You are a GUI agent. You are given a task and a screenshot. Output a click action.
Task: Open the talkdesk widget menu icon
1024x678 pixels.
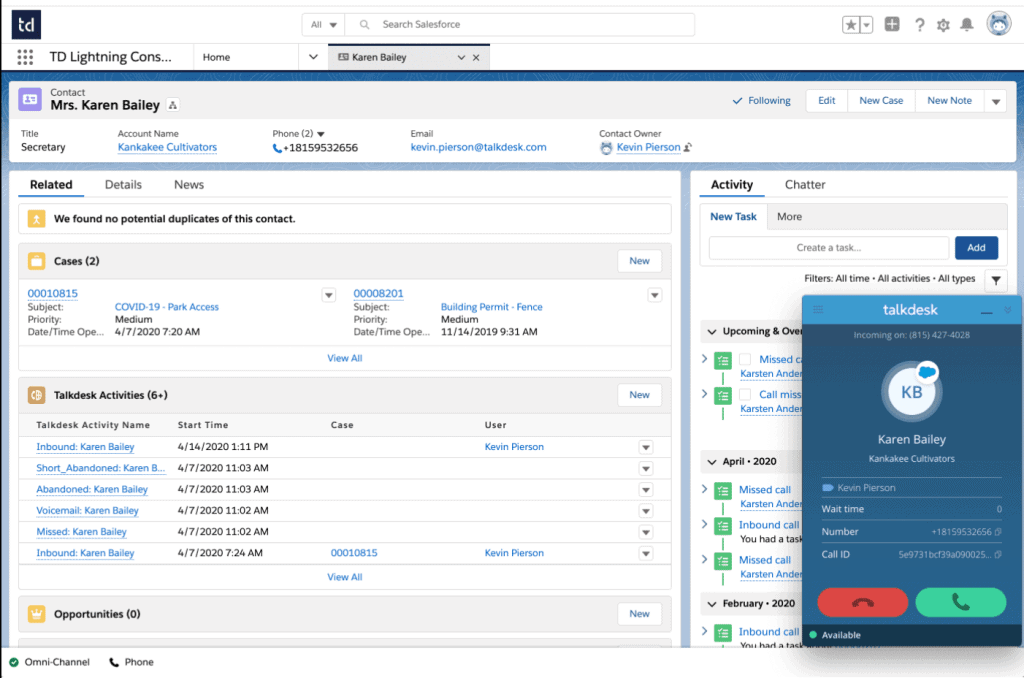[x=818, y=310]
